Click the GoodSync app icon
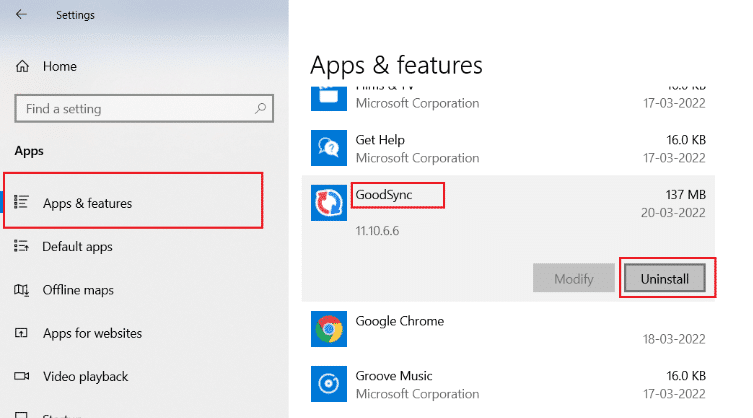 328,203
